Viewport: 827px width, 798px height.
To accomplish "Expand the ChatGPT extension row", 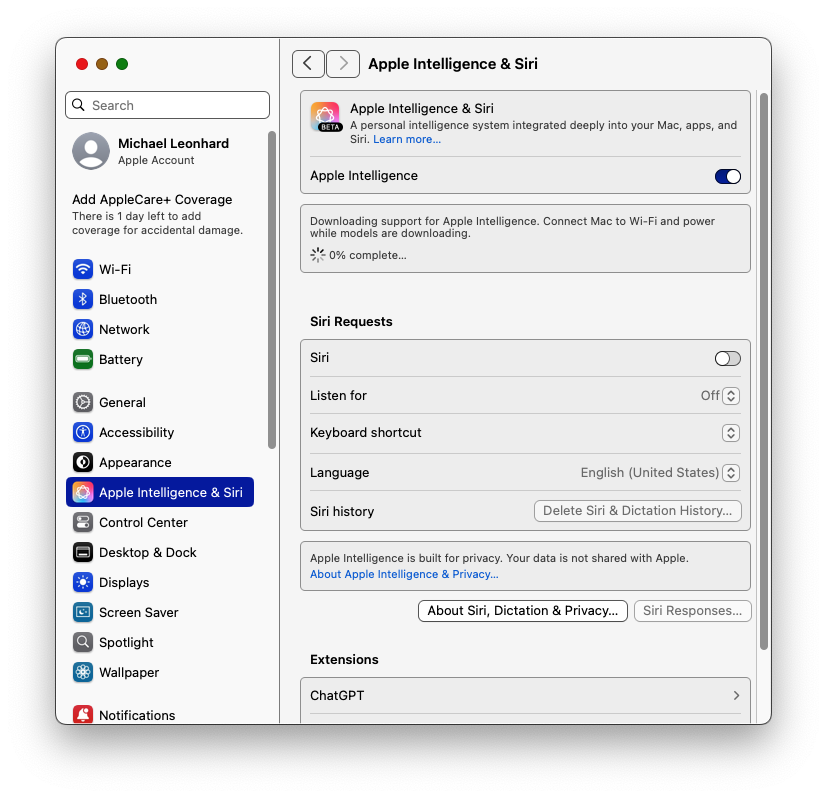I will click(525, 696).
